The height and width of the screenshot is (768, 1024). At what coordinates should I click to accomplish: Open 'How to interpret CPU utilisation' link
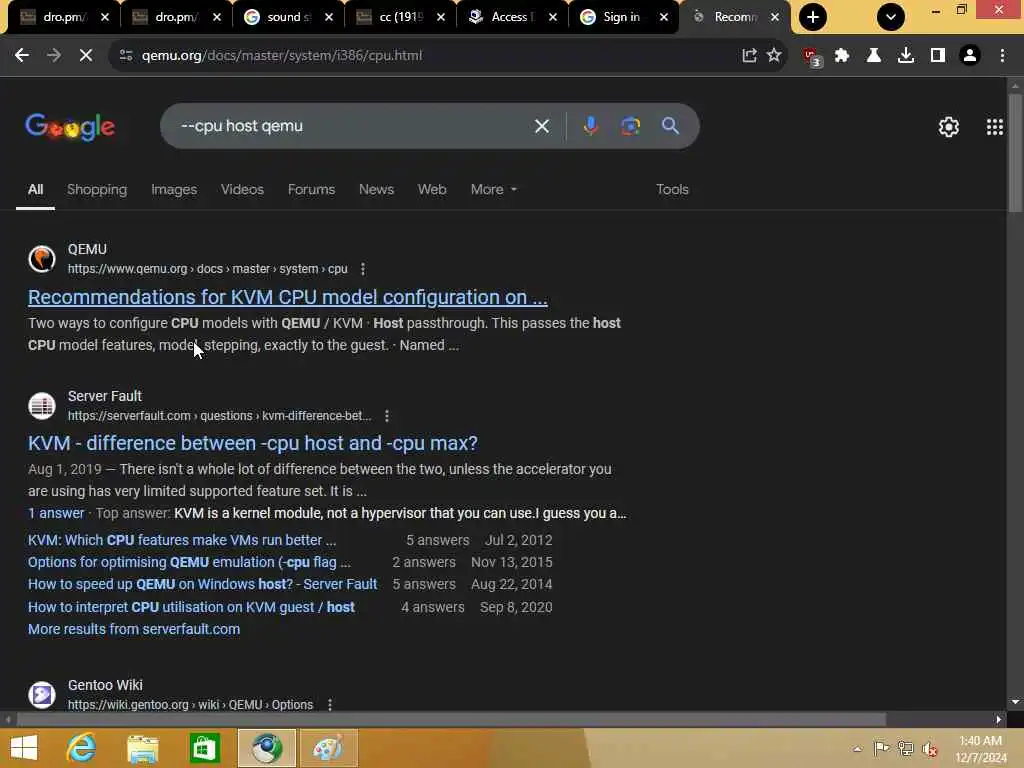pyautogui.click(x=191, y=607)
